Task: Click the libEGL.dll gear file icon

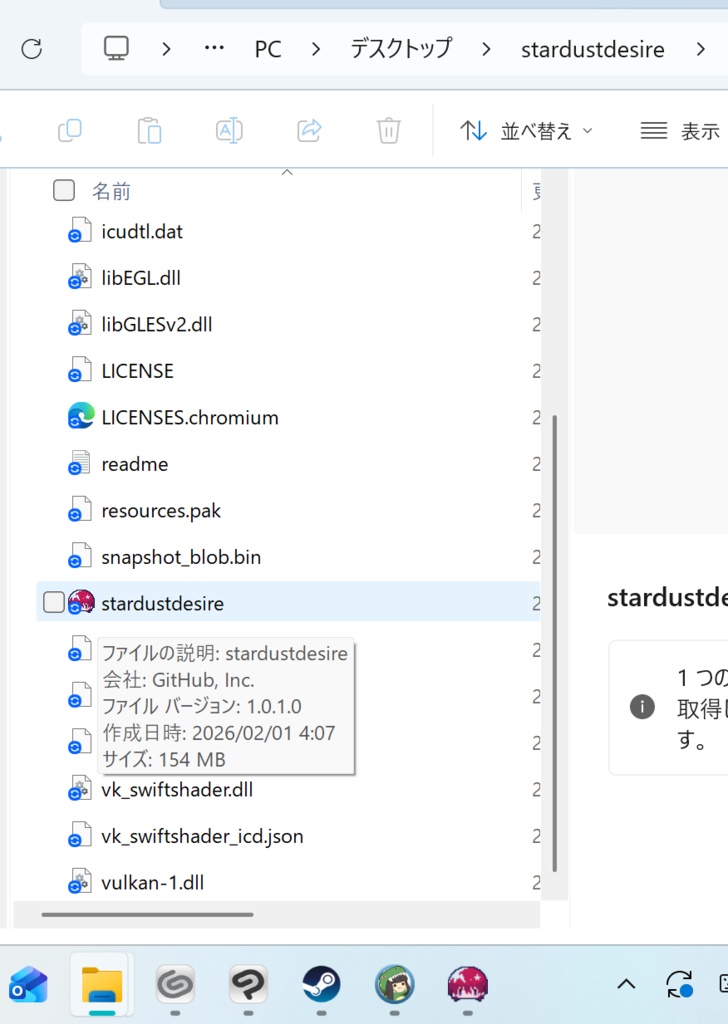Action: click(80, 277)
